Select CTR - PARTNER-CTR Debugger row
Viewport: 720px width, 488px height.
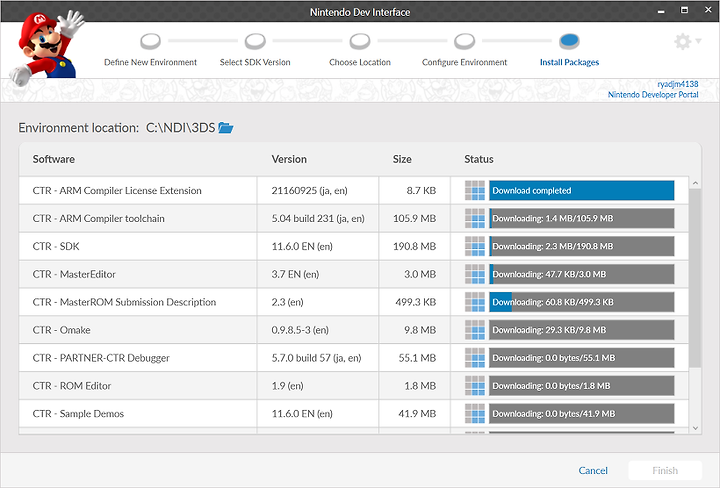coord(354,358)
